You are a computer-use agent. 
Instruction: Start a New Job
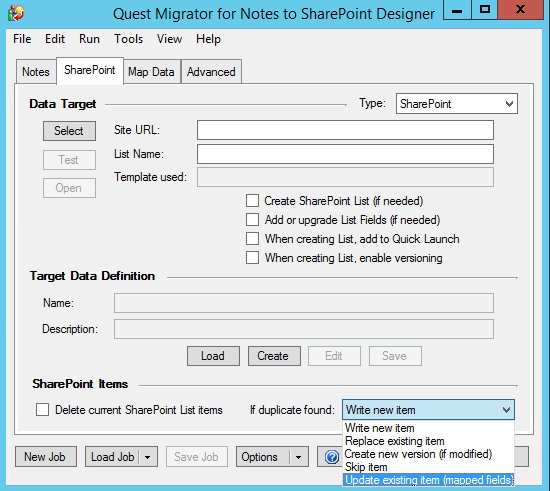(46, 457)
